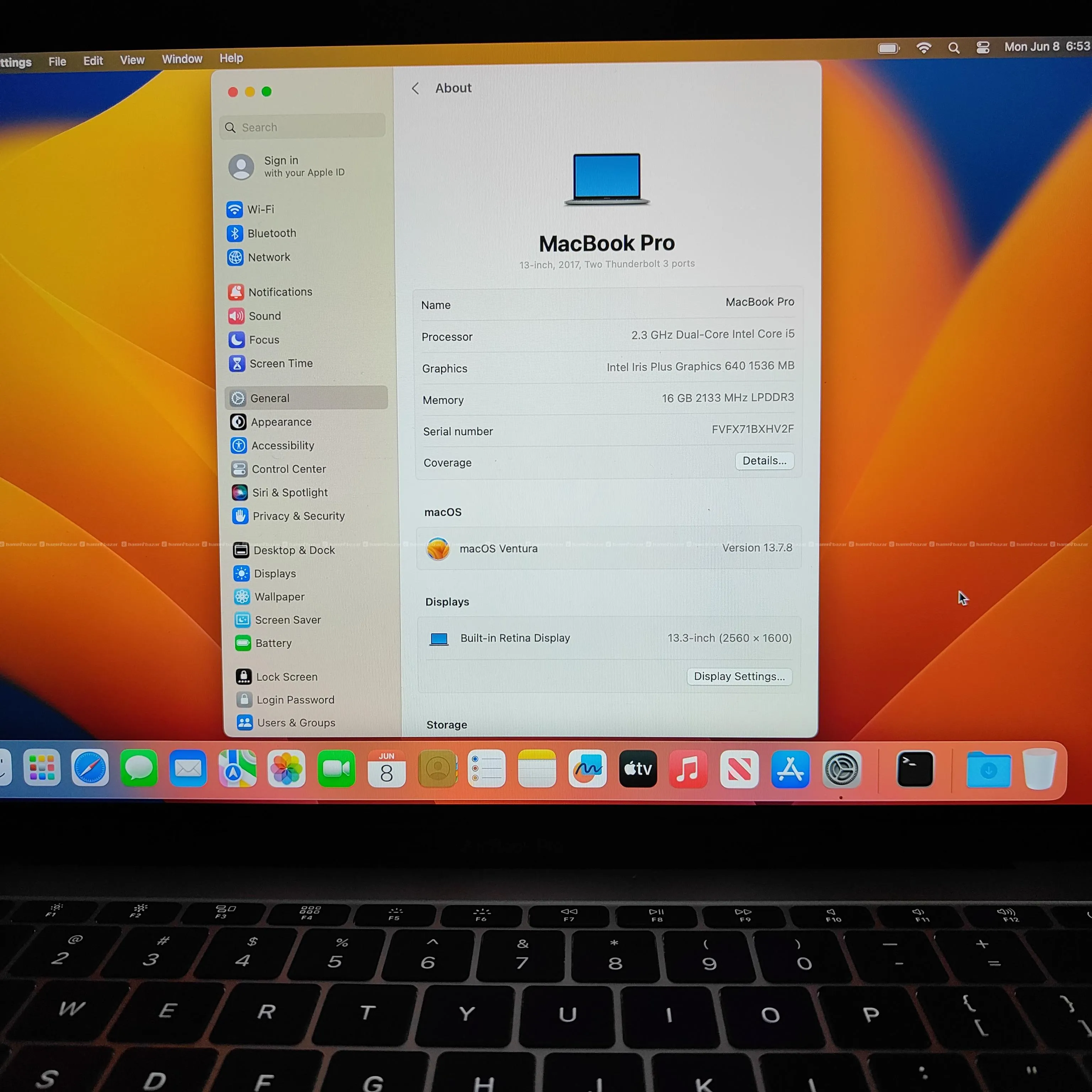This screenshot has width=1092, height=1092.
Task: Open the Notes app
Action: coord(537,769)
